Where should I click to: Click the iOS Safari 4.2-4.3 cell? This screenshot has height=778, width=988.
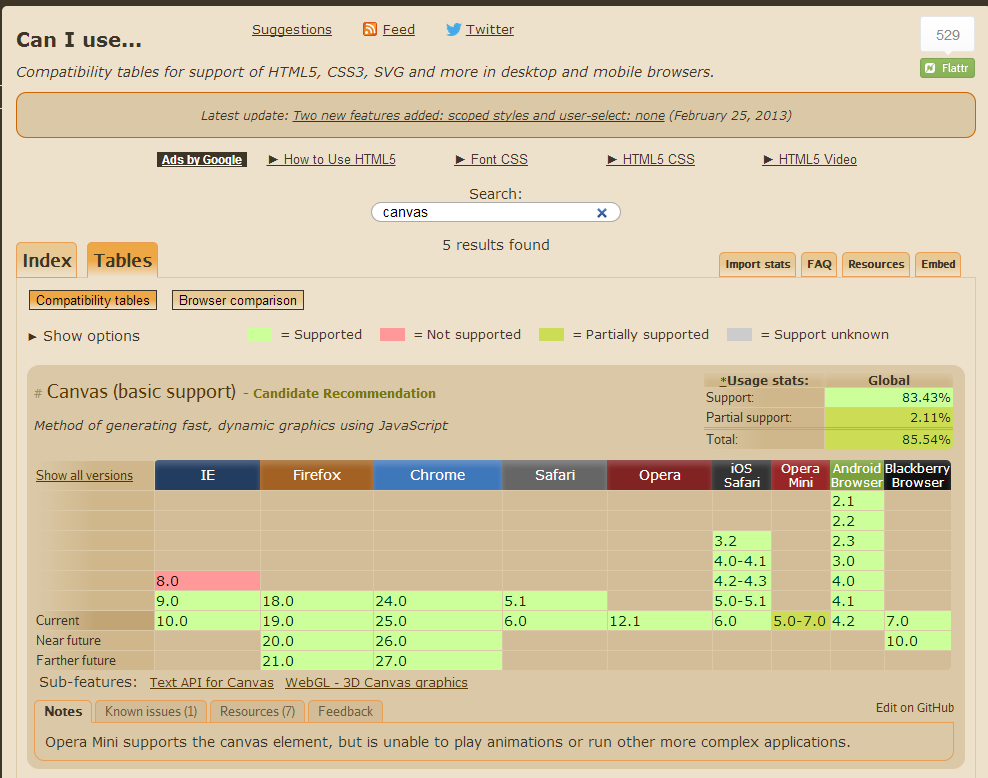click(x=742, y=581)
